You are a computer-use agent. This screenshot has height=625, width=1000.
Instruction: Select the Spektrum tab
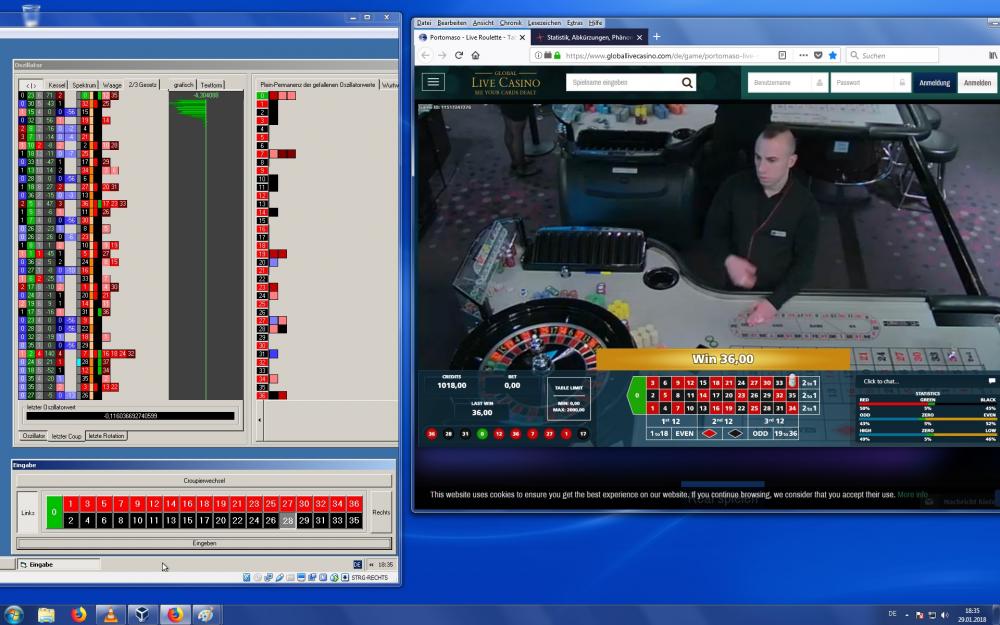[x=84, y=85]
